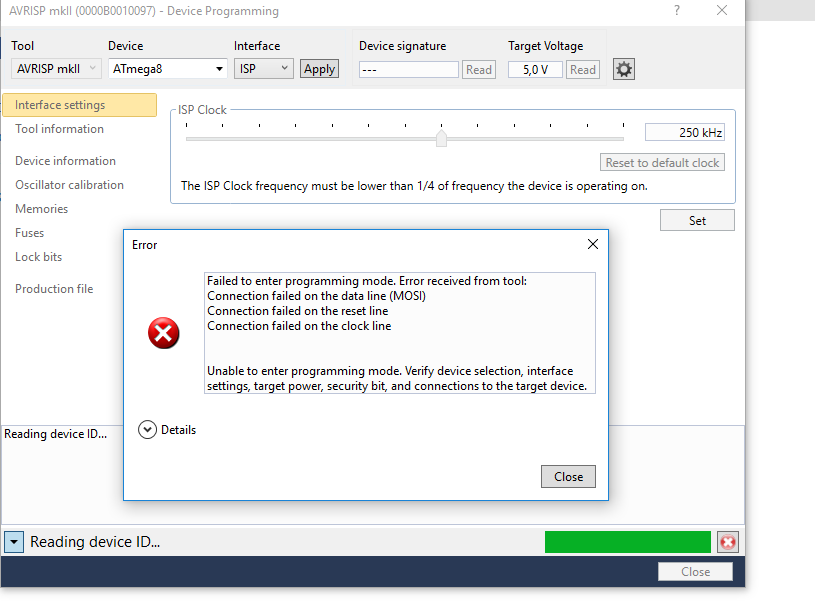The image size is (815, 612).
Task: Click 'Connection failed on the data line (MOSI)' text
Action: pos(316,296)
